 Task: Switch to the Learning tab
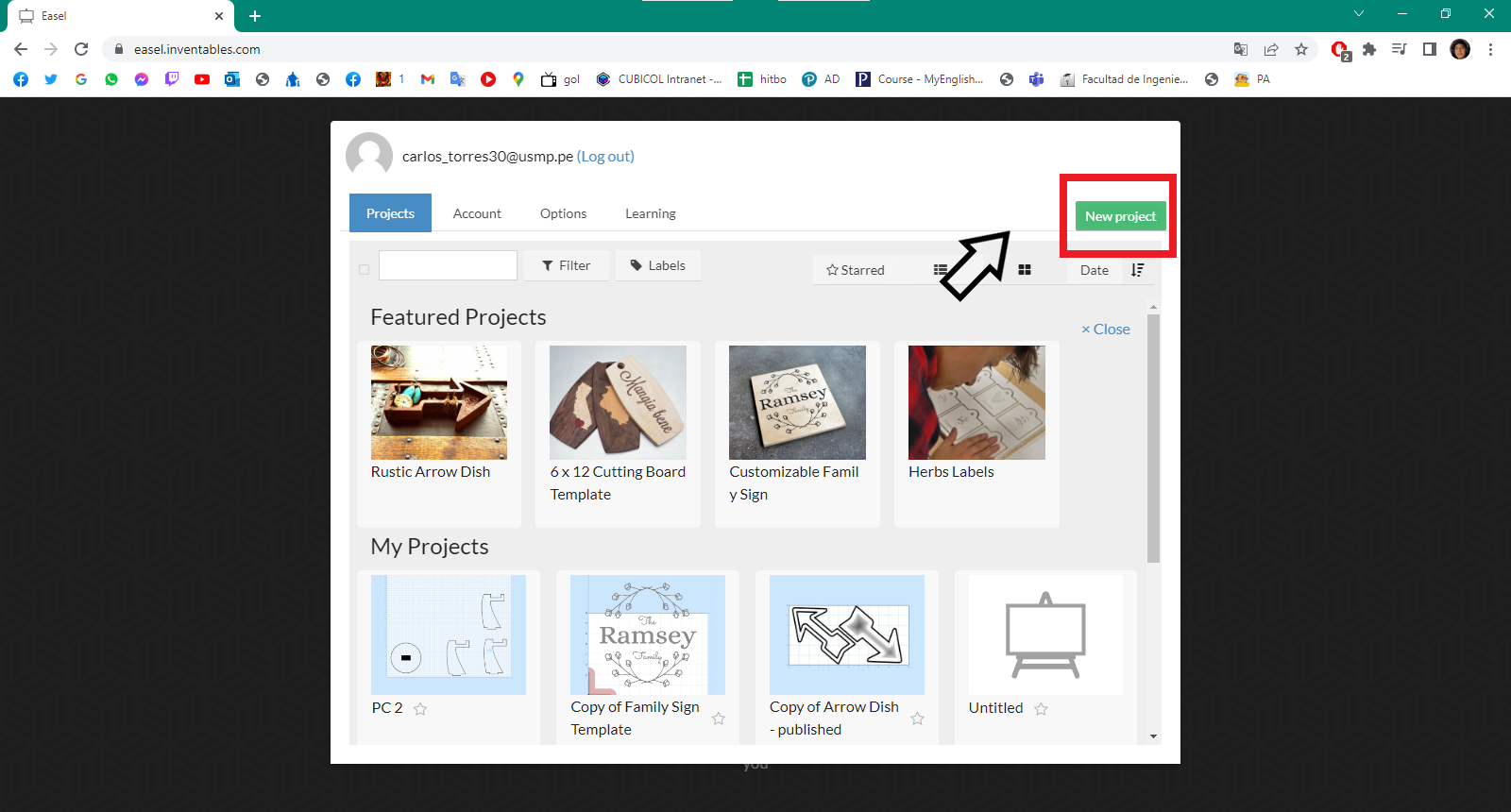(x=651, y=213)
